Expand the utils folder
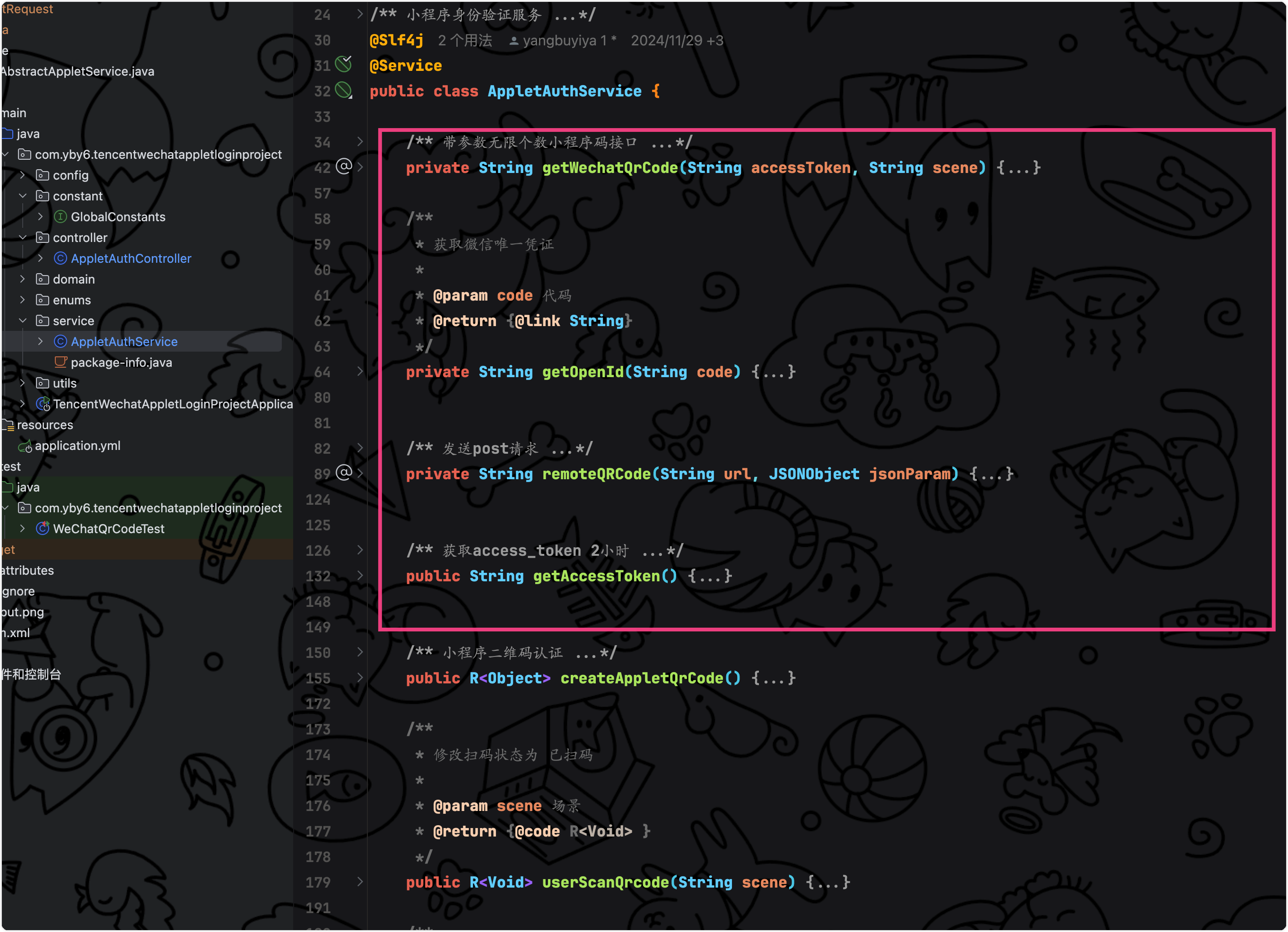The image size is (1288, 932). coord(23,383)
